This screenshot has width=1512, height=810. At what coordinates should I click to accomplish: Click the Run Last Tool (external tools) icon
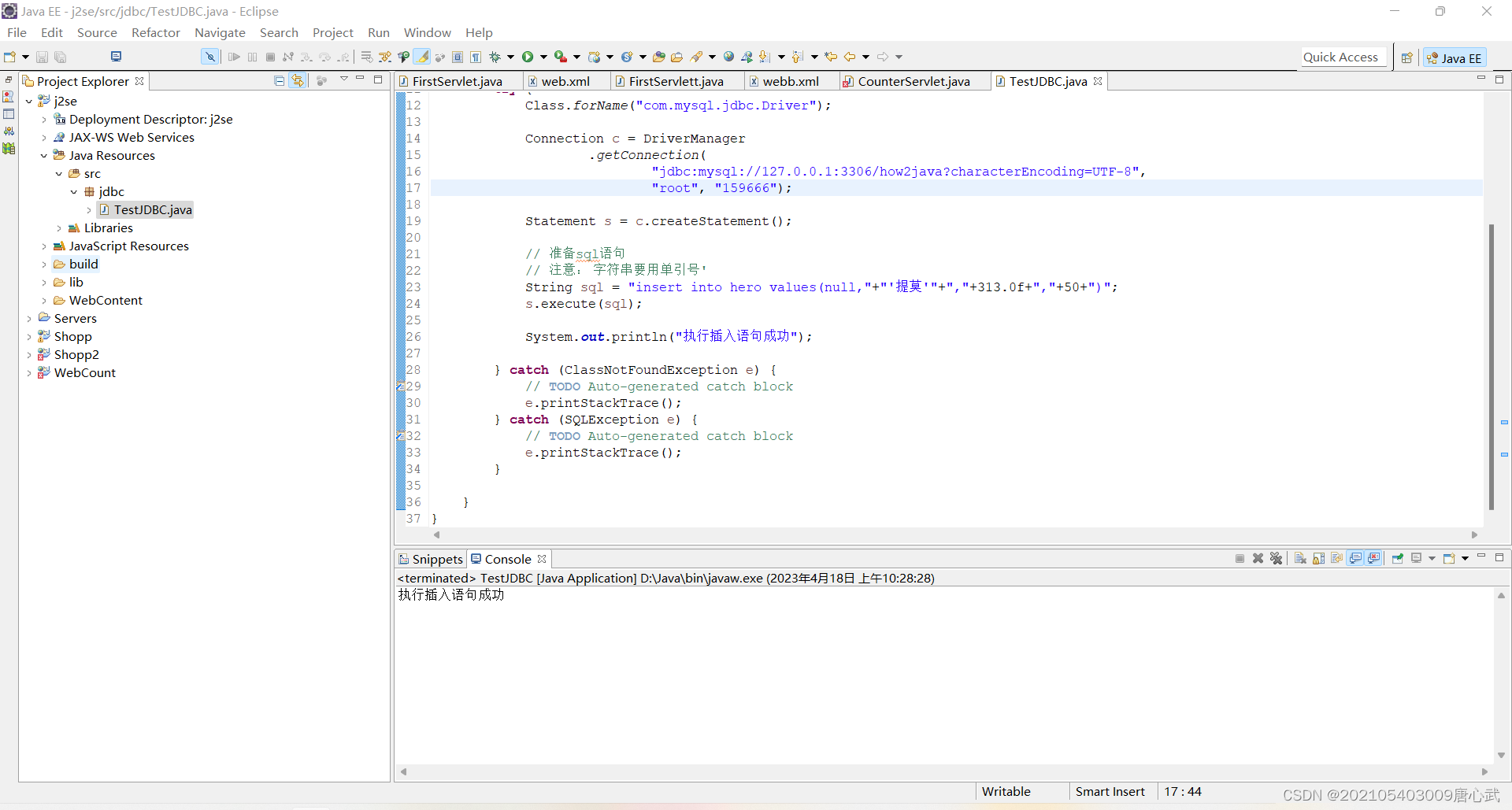561,57
